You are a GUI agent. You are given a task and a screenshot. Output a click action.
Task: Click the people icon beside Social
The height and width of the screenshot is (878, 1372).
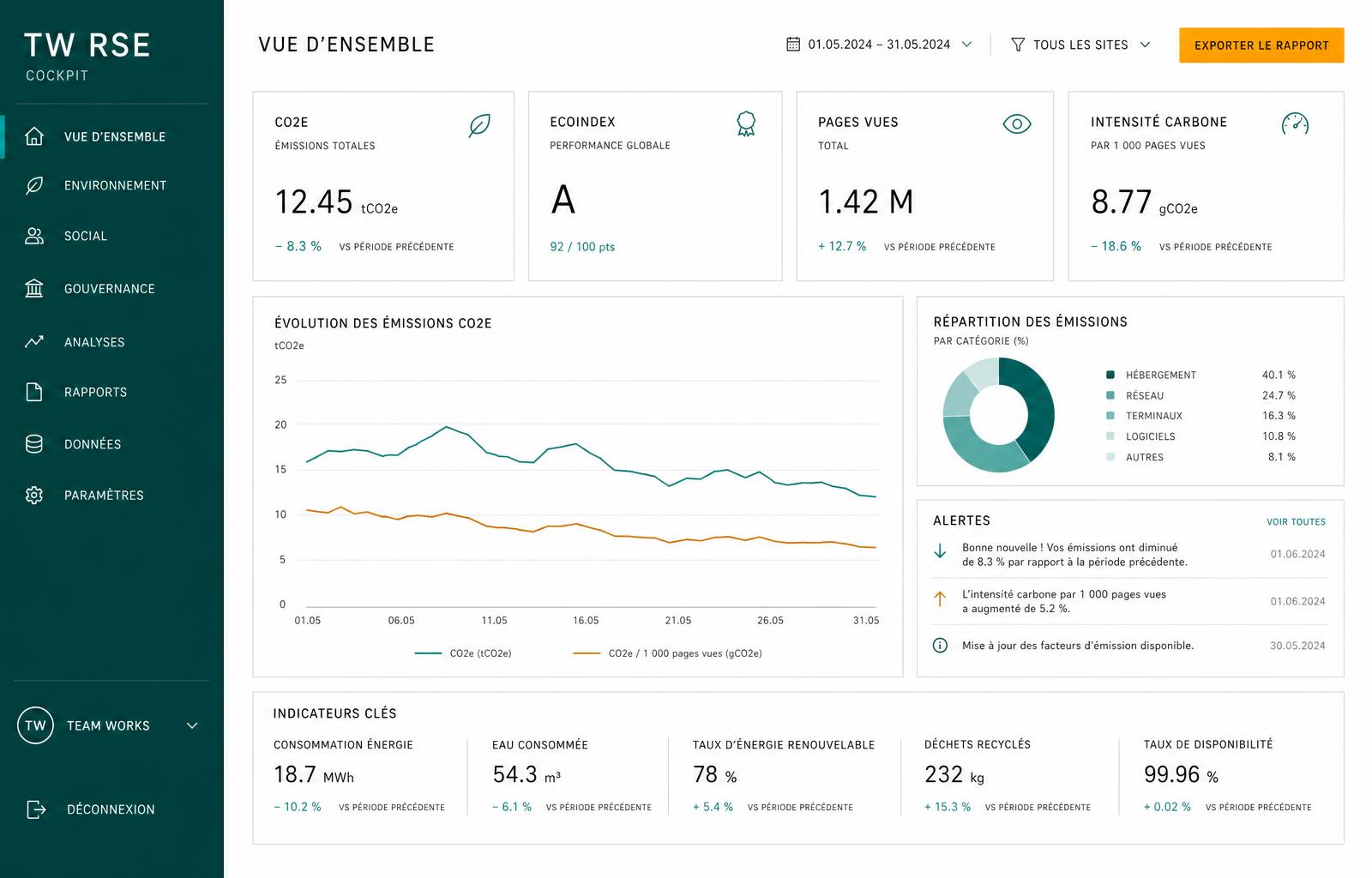[x=34, y=236]
